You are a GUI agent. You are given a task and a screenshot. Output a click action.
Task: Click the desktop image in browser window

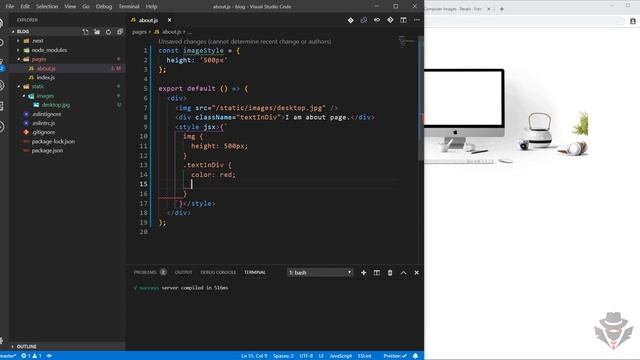506,116
